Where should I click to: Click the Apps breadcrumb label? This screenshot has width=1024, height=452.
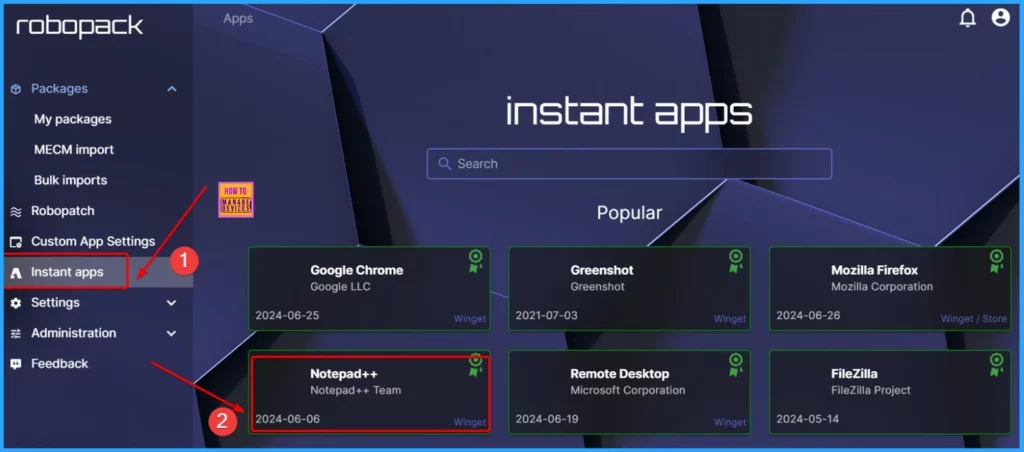(x=238, y=18)
